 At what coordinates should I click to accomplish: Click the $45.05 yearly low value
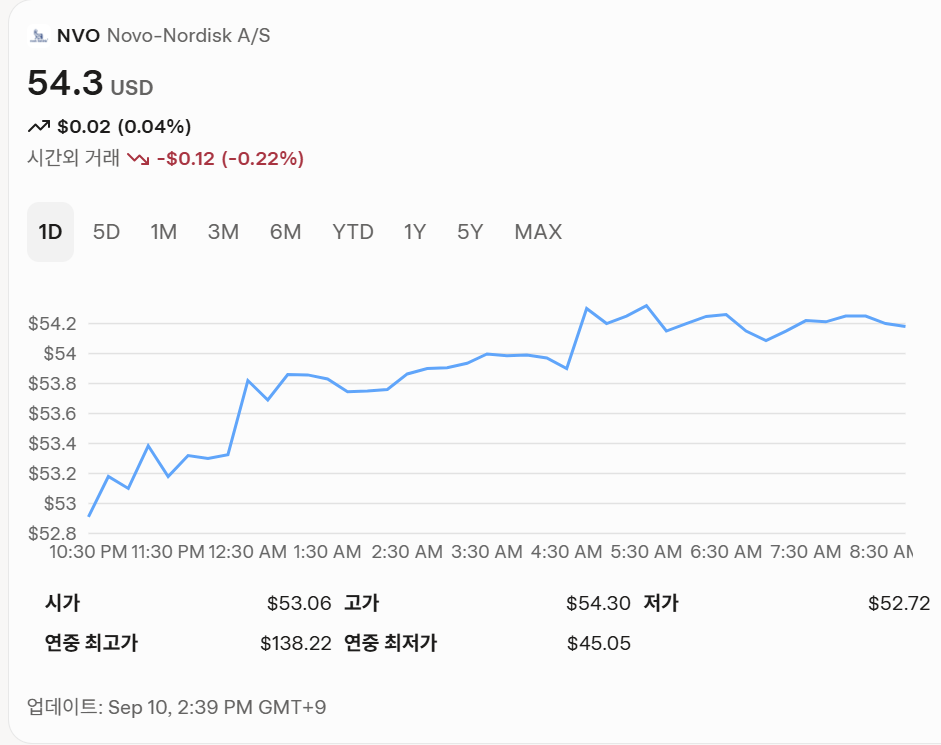click(x=599, y=643)
